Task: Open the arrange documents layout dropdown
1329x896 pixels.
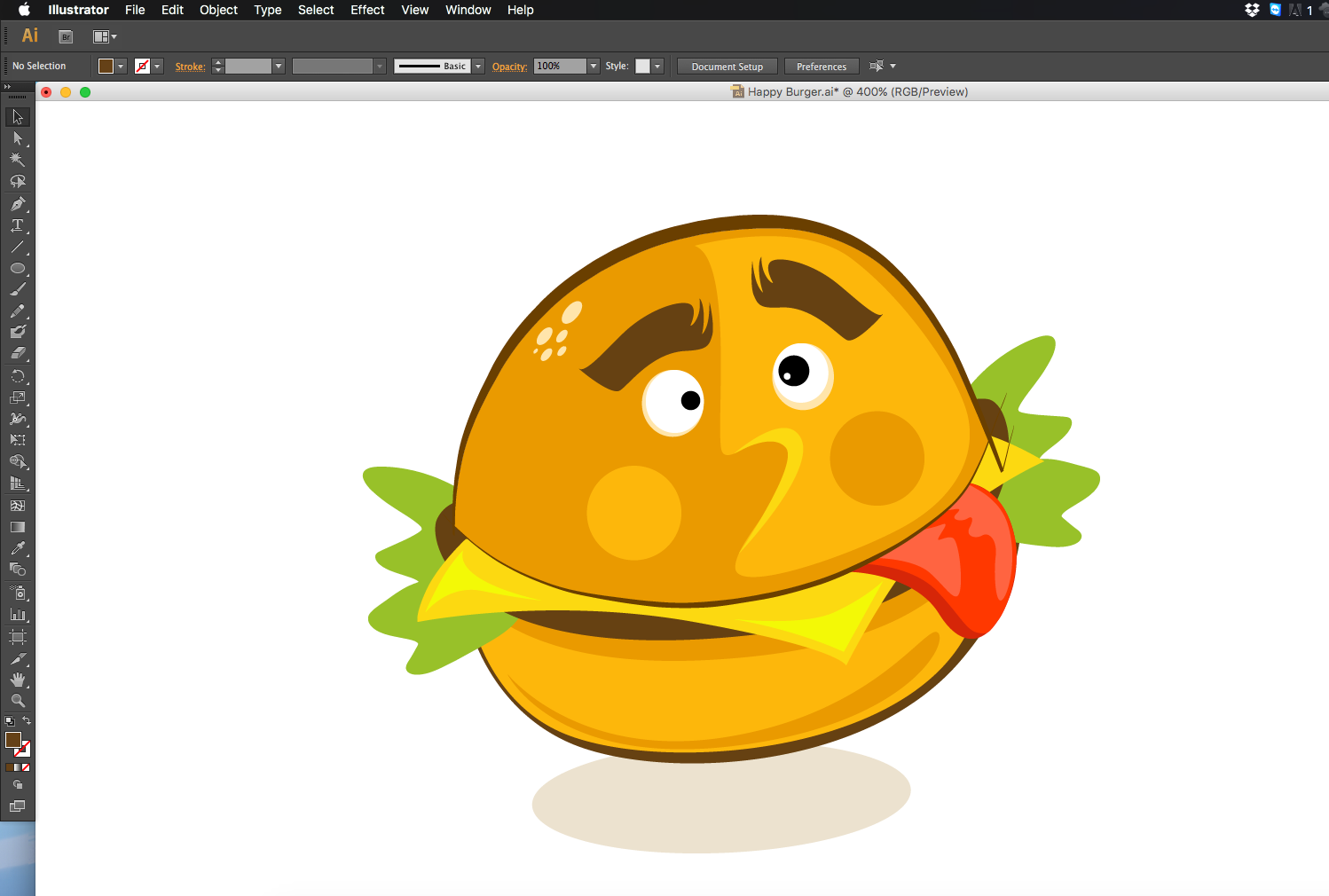Action: pyautogui.click(x=105, y=36)
